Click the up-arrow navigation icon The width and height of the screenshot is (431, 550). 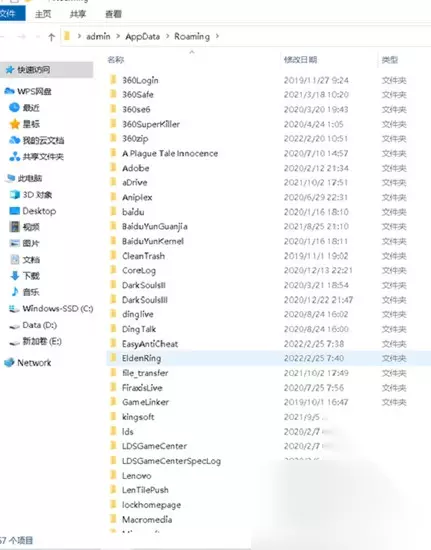tap(52, 37)
